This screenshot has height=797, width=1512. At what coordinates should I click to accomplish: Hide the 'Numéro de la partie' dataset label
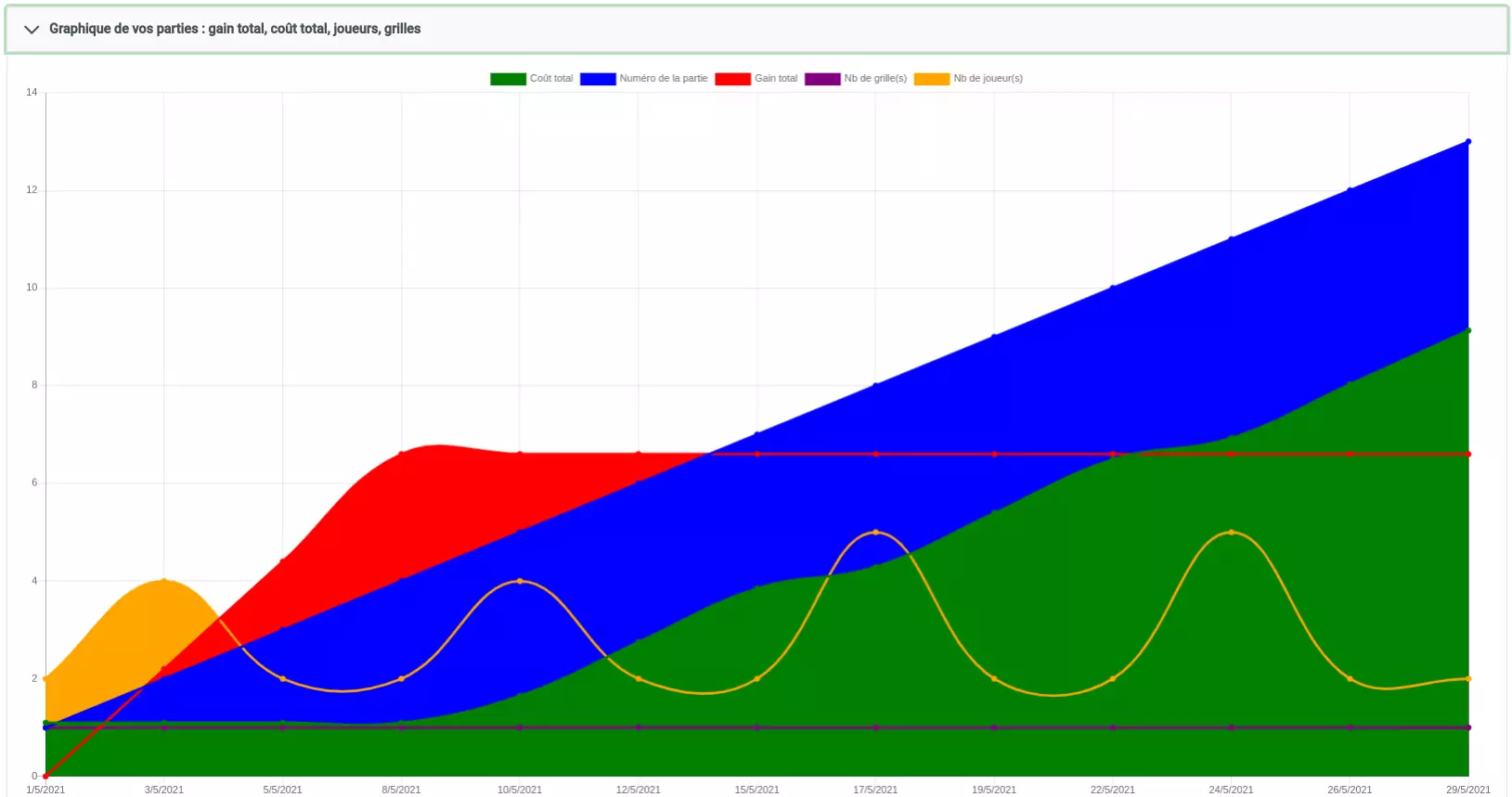663,79
